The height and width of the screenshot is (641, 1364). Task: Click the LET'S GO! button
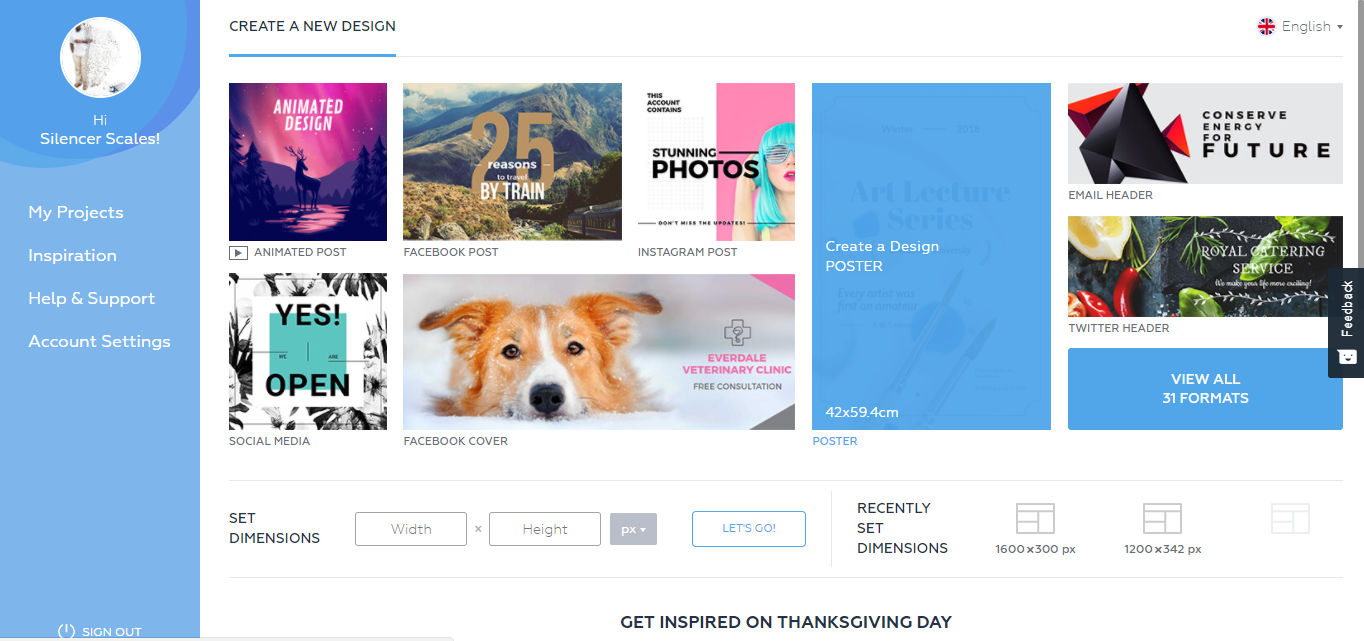click(749, 529)
